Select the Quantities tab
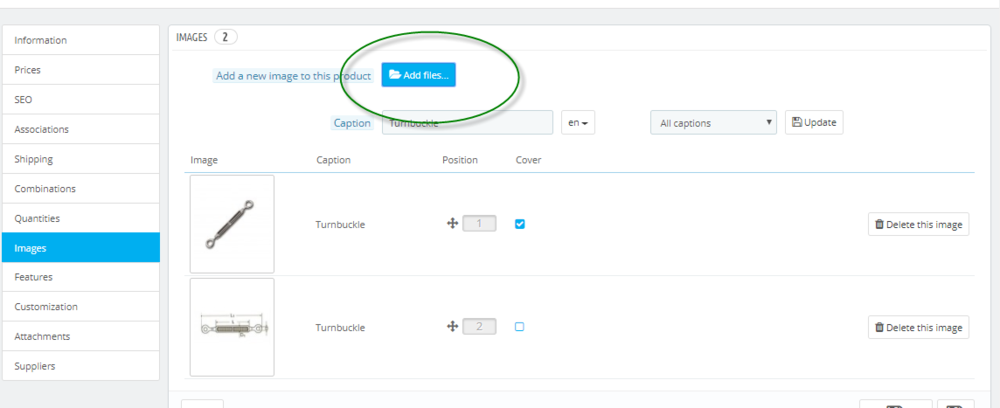This screenshot has height=408, width=1000. pyautogui.click(x=80, y=218)
